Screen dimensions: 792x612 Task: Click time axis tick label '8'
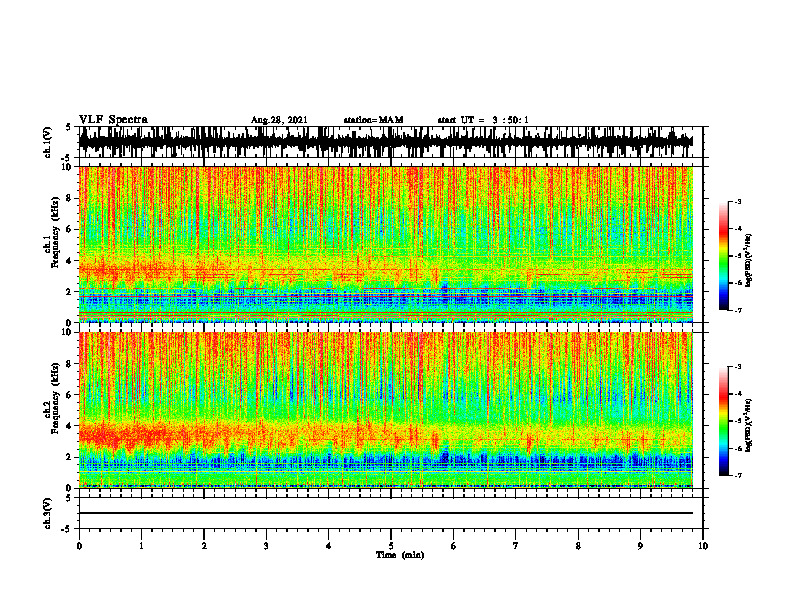coord(578,546)
